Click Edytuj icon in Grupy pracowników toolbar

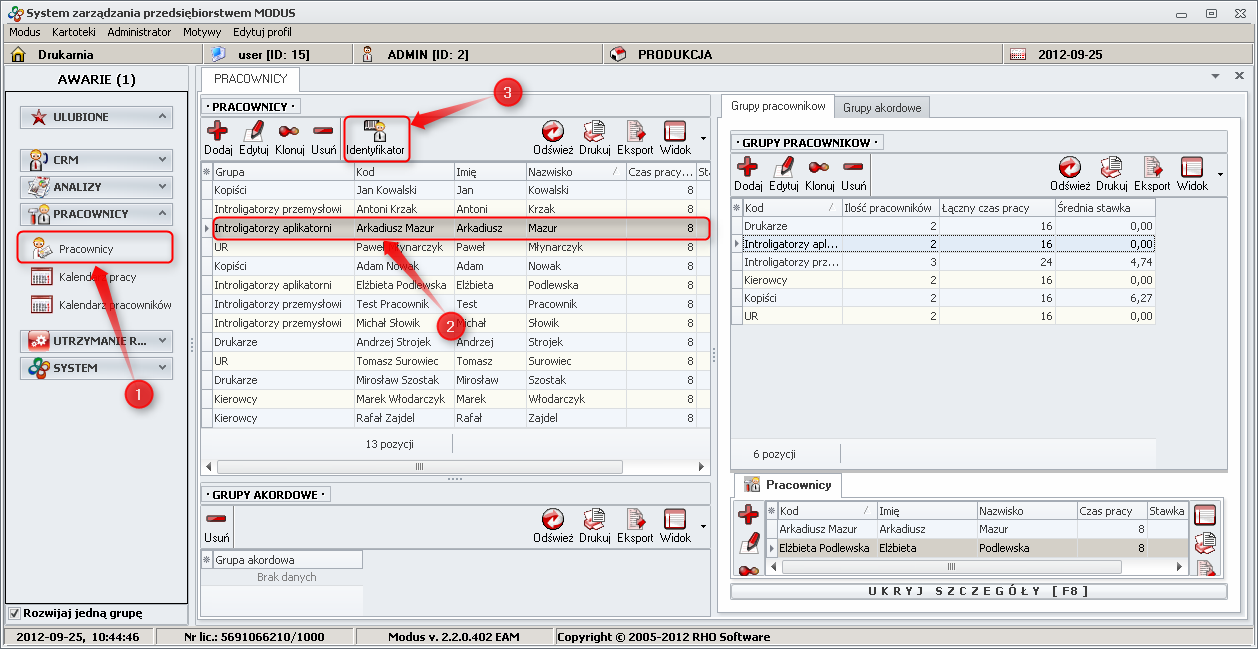tap(784, 174)
